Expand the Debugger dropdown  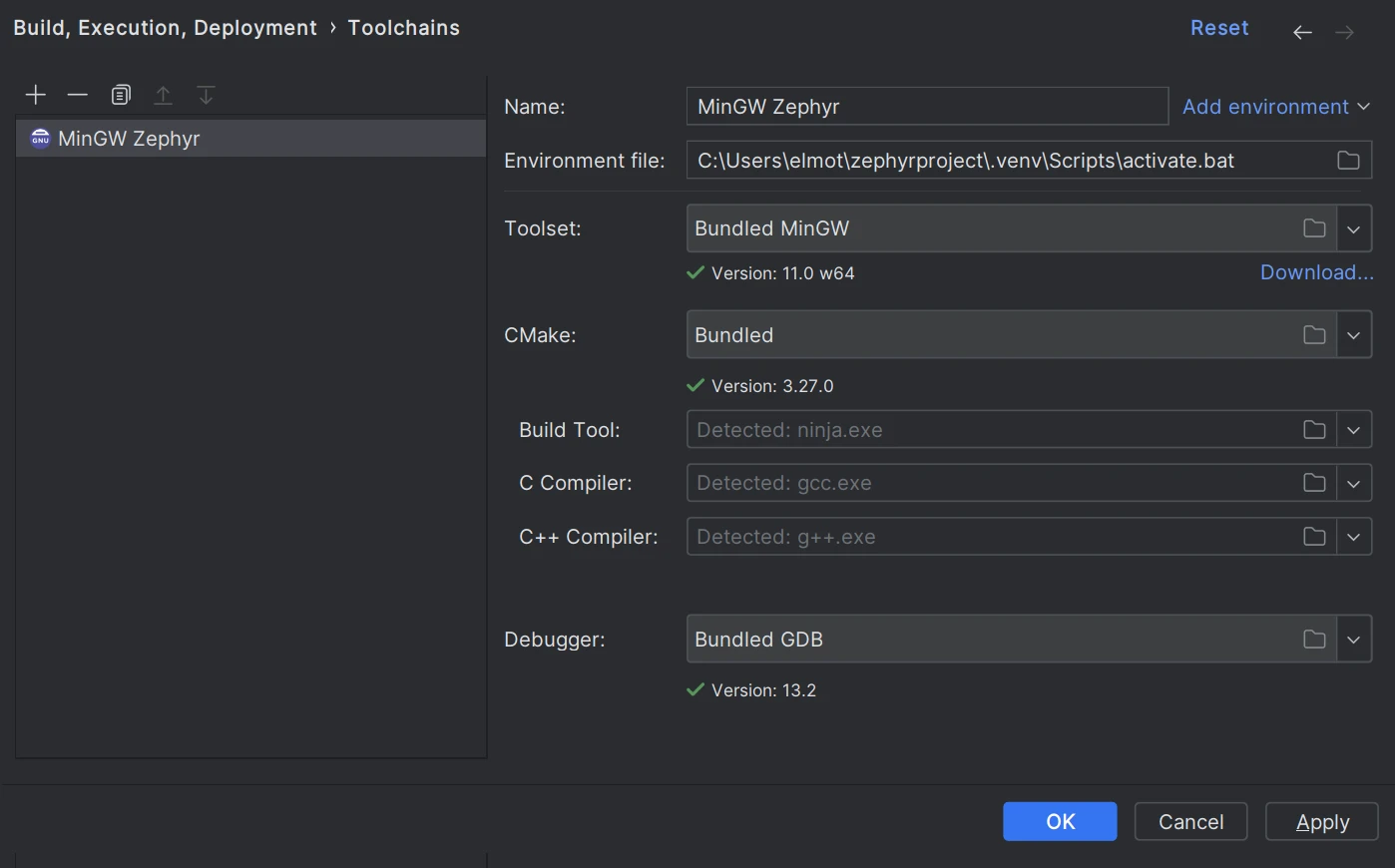pos(1353,641)
